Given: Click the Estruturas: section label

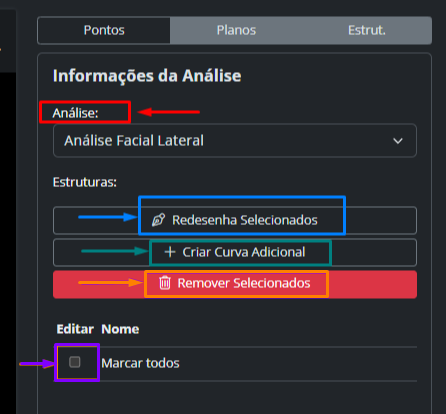Looking at the screenshot, I should pos(85,182).
